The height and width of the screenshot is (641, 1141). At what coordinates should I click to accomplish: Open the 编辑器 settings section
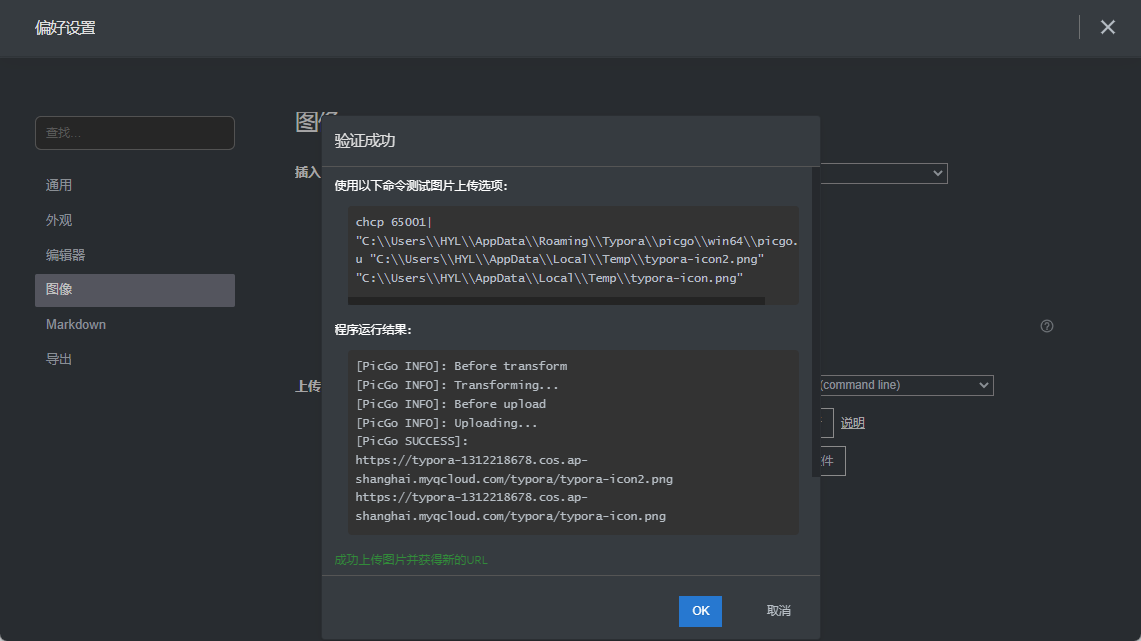pos(135,255)
